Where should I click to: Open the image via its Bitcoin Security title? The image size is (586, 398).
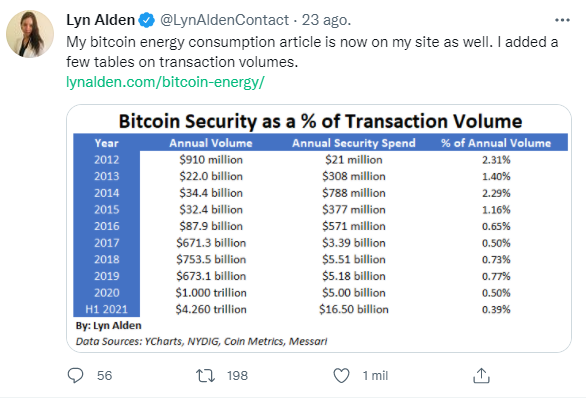coord(320,121)
